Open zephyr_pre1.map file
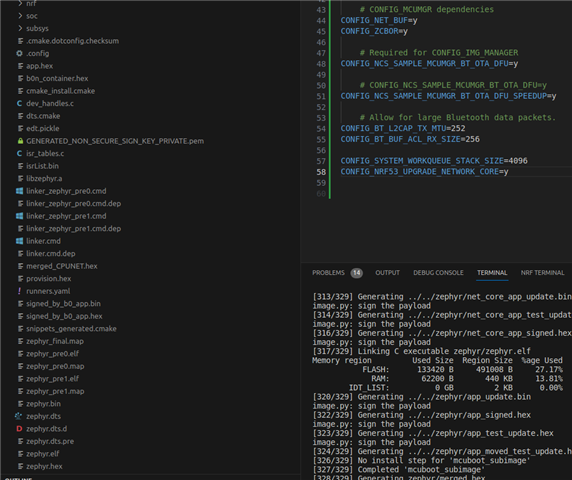The width and height of the screenshot is (572, 480). coord(55,391)
